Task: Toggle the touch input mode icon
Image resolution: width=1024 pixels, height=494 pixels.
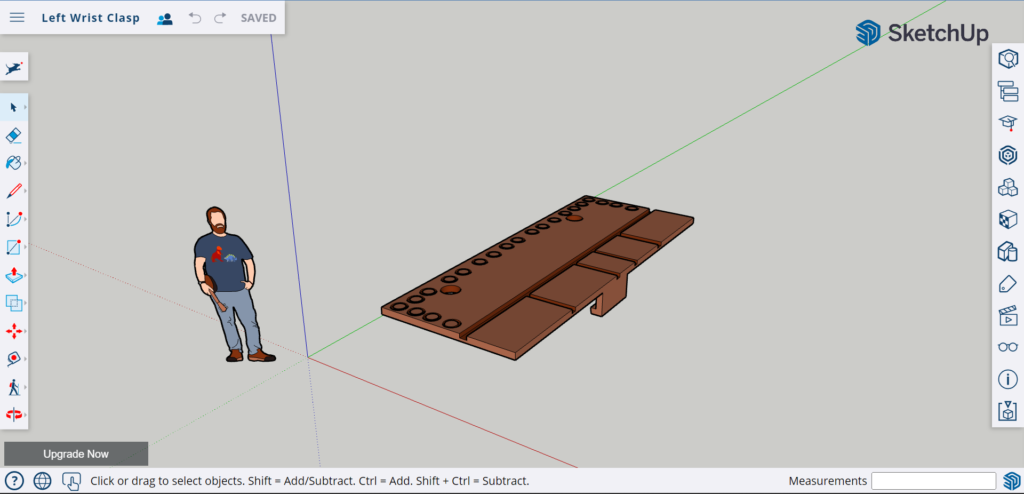Action: point(71,482)
